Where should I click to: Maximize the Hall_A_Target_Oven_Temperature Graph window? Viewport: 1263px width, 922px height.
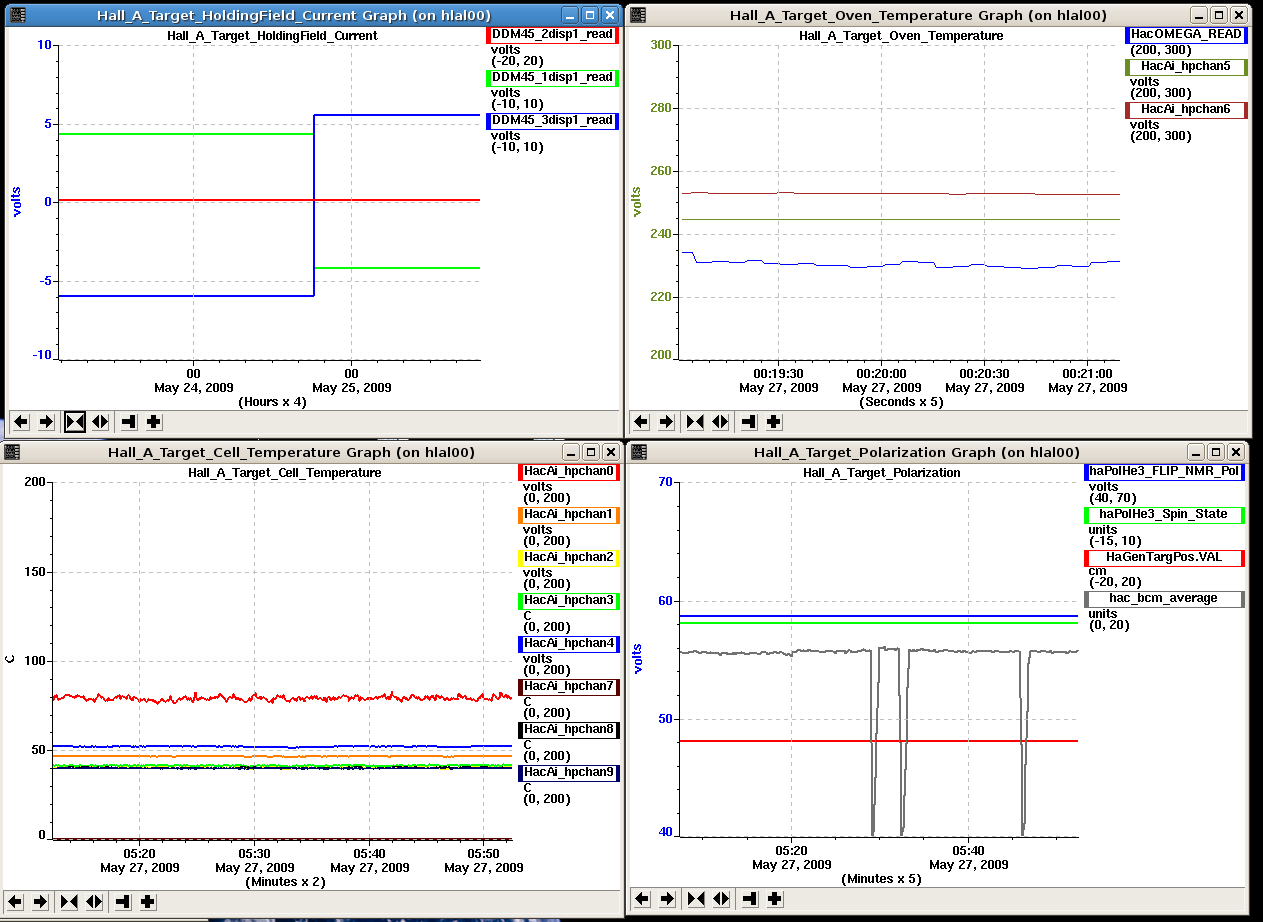(x=1218, y=15)
